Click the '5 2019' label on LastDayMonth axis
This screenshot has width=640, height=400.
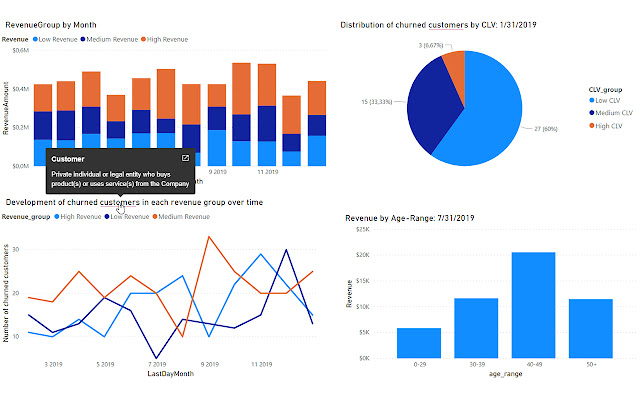tap(105, 364)
